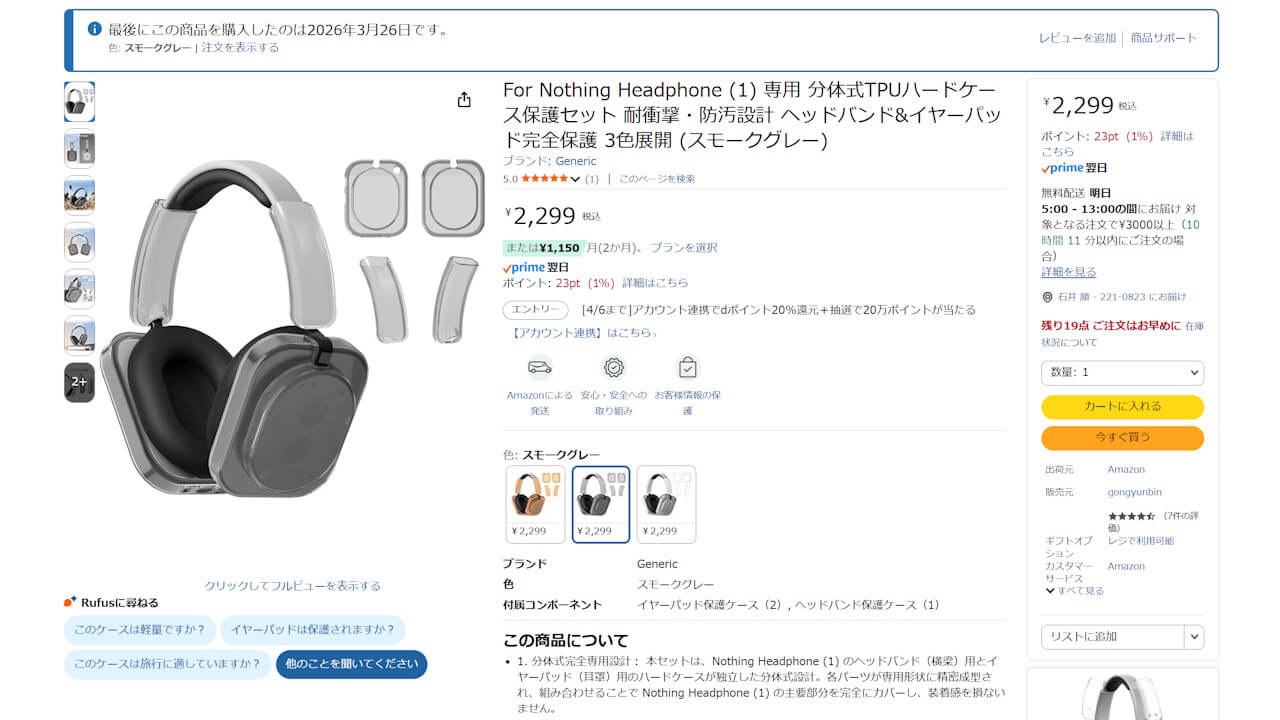Open the quantity dropdown
Viewport: 1280px width, 720px height.
1122,372
